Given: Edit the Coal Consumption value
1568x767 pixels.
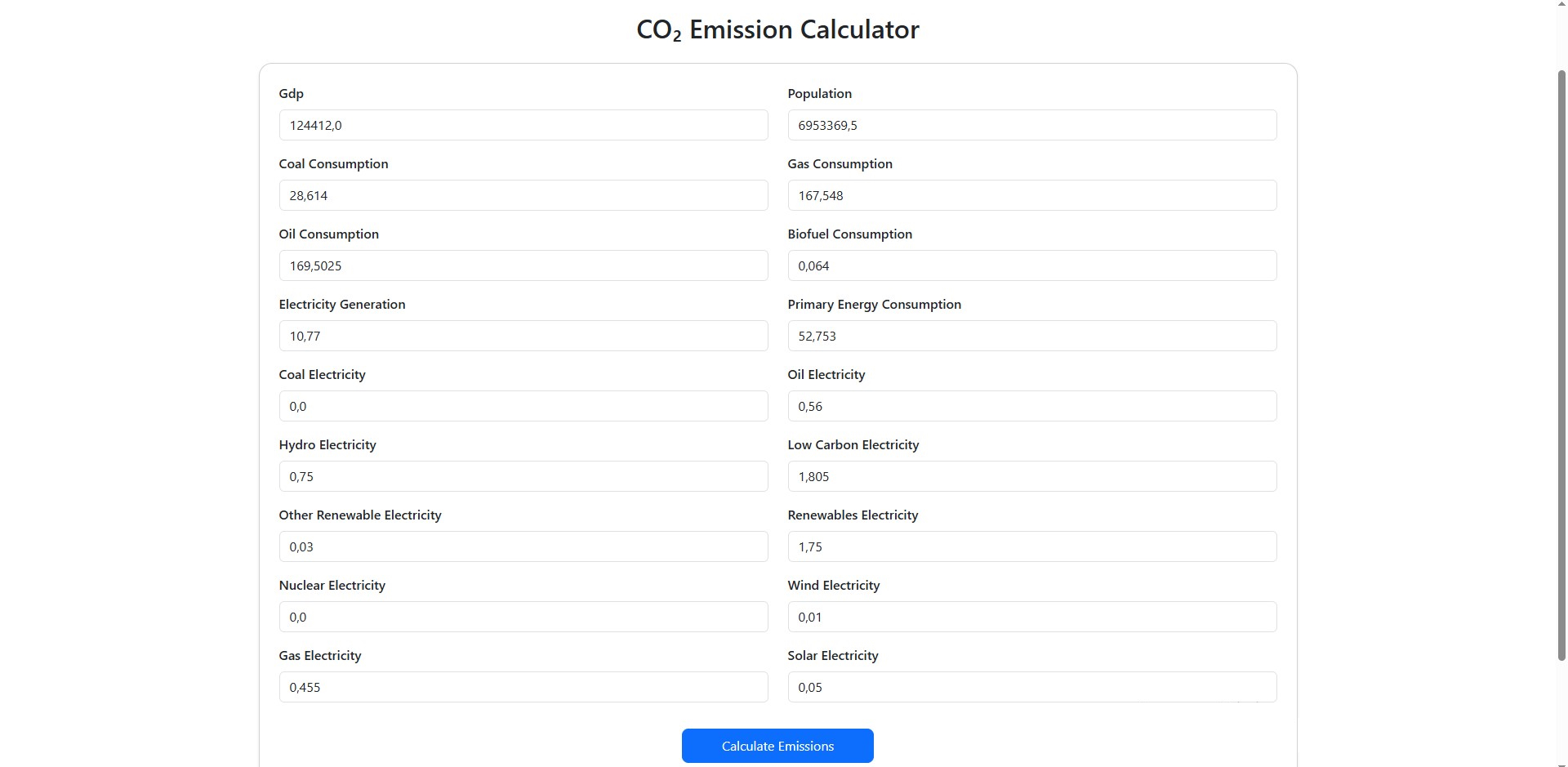Looking at the screenshot, I should click(x=523, y=195).
